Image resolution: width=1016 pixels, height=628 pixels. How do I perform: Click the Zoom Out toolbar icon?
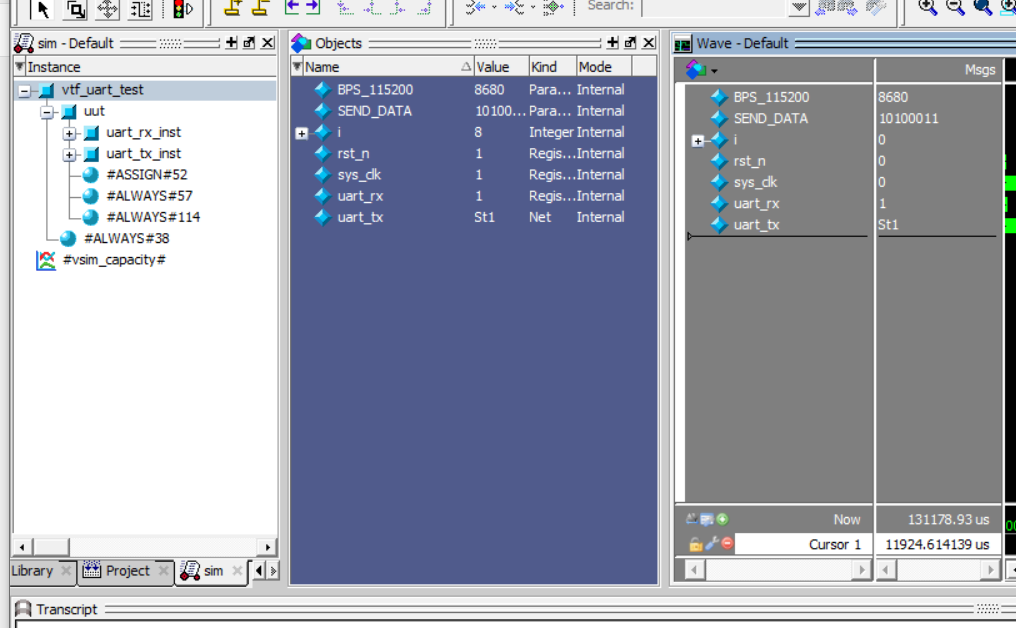pyautogui.click(x=953, y=7)
